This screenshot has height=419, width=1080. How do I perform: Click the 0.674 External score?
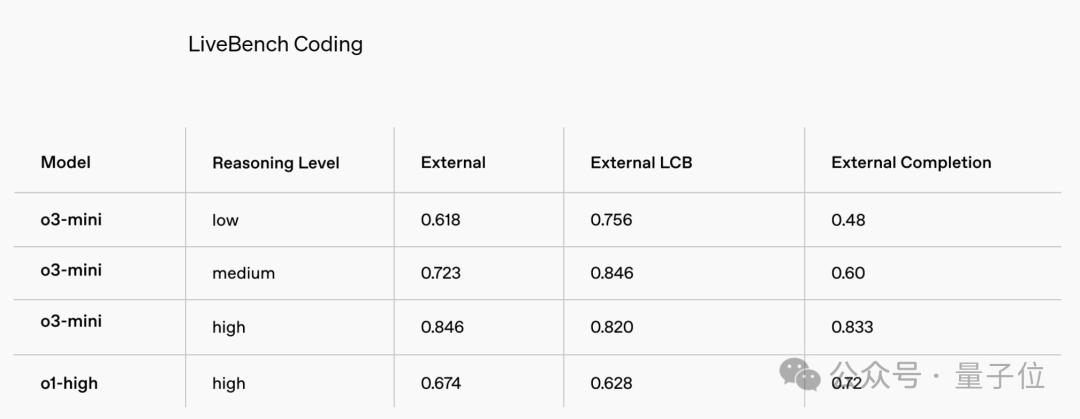(x=441, y=383)
